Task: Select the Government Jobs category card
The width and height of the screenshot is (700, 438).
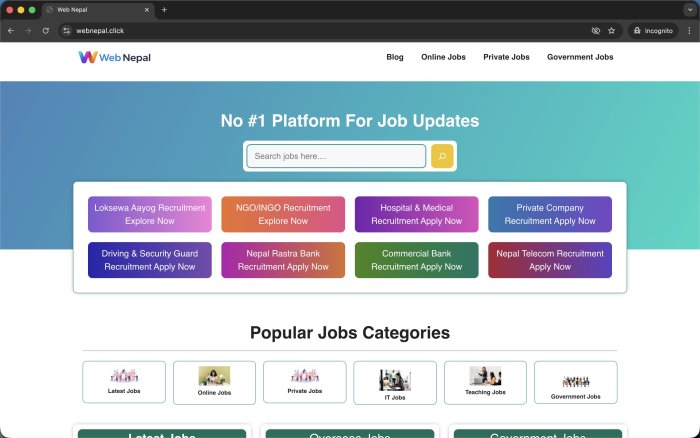Action: (576, 383)
